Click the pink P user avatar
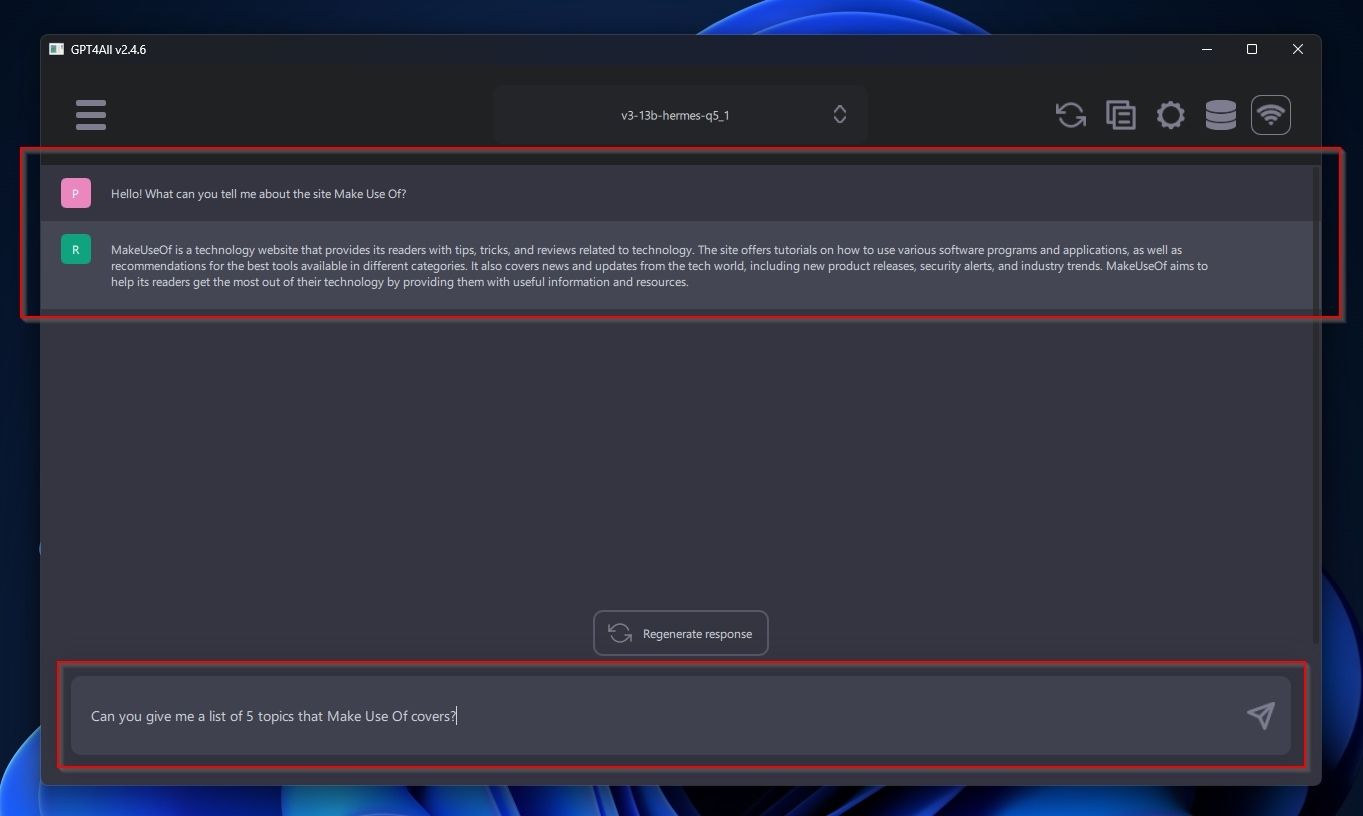The width and height of the screenshot is (1363, 816). [x=75, y=193]
